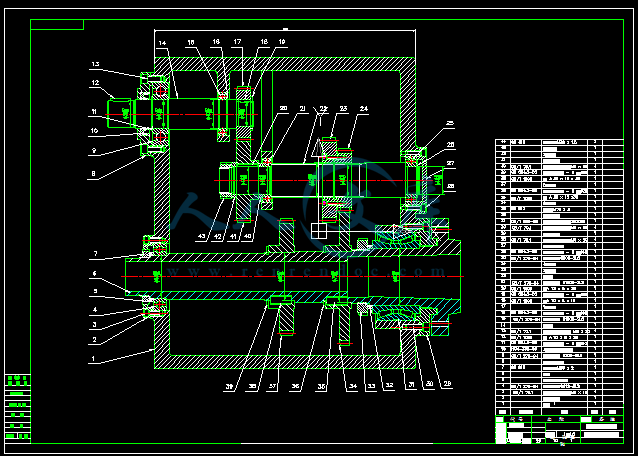
Task: Click part callout number 13
Action: pyautogui.click(x=95, y=64)
